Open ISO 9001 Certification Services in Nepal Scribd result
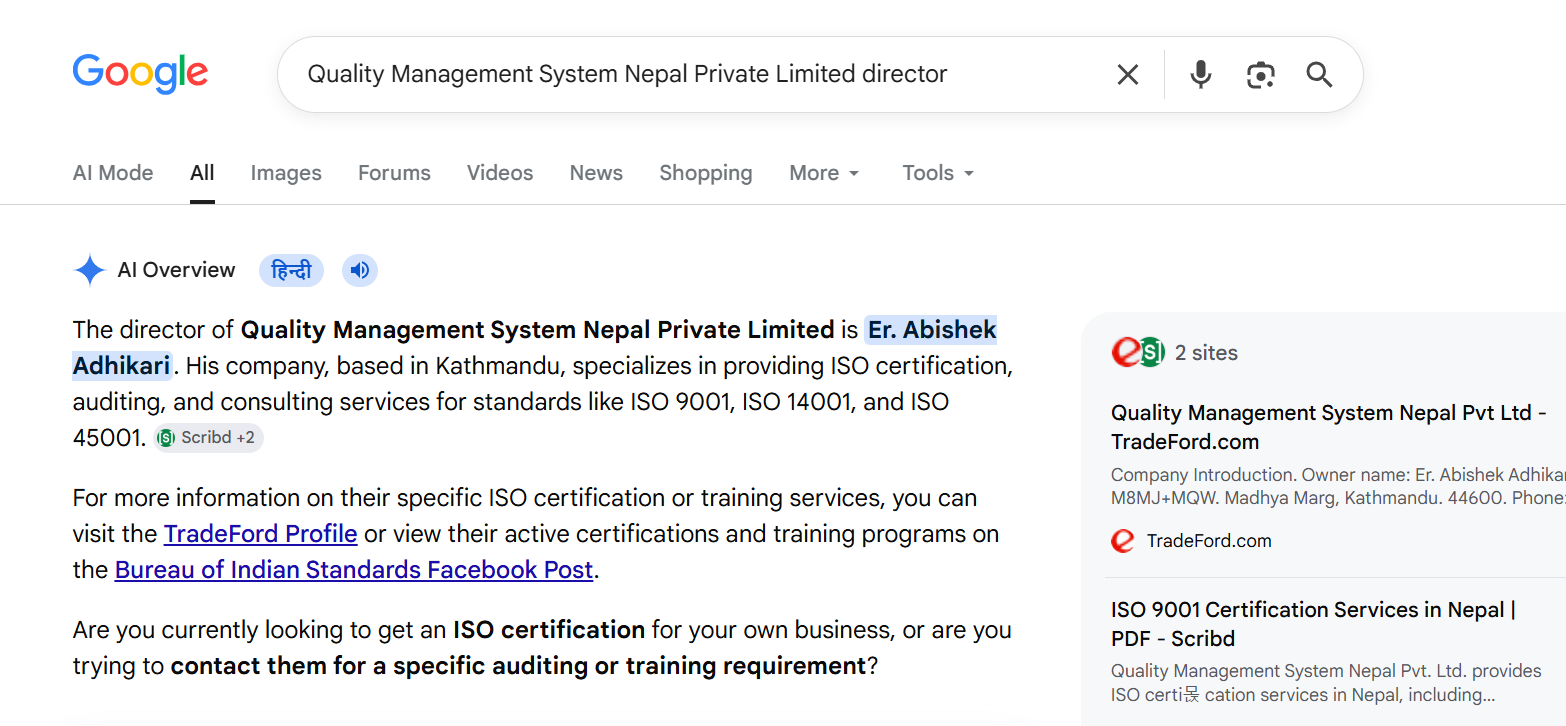This screenshot has height=726, width=1566. pyautogui.click(x=1313, y=624)
